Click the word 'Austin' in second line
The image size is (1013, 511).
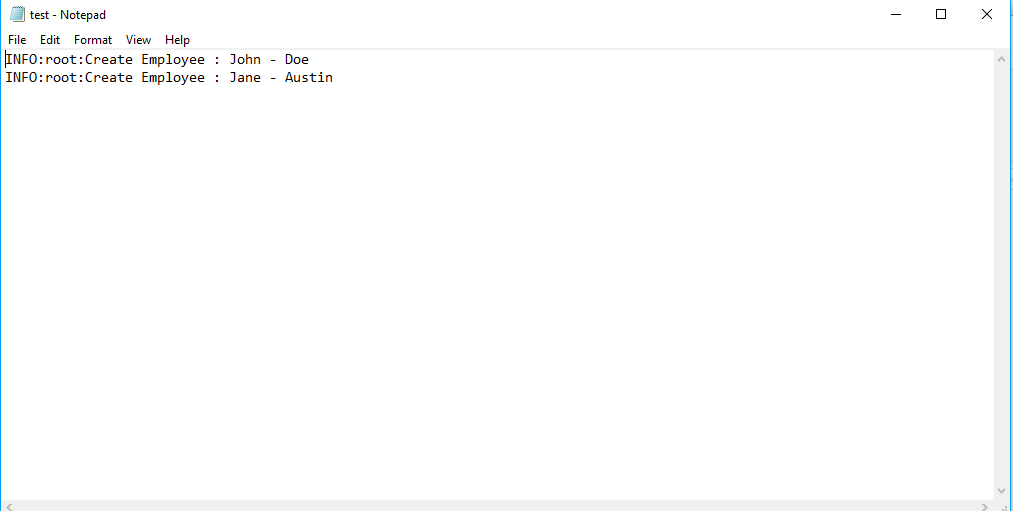click(x=309, y=78)
